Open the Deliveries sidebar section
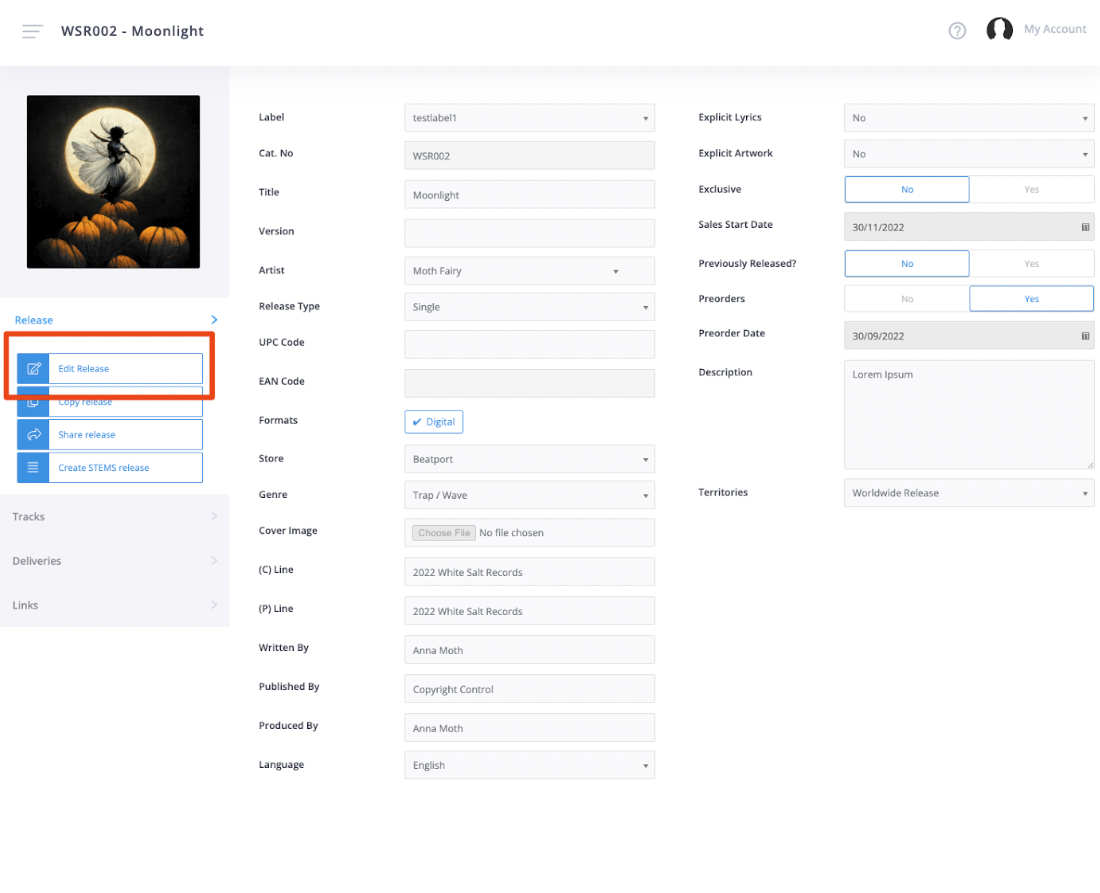This screenshot has height=893, width=1100. click(114, 560)
